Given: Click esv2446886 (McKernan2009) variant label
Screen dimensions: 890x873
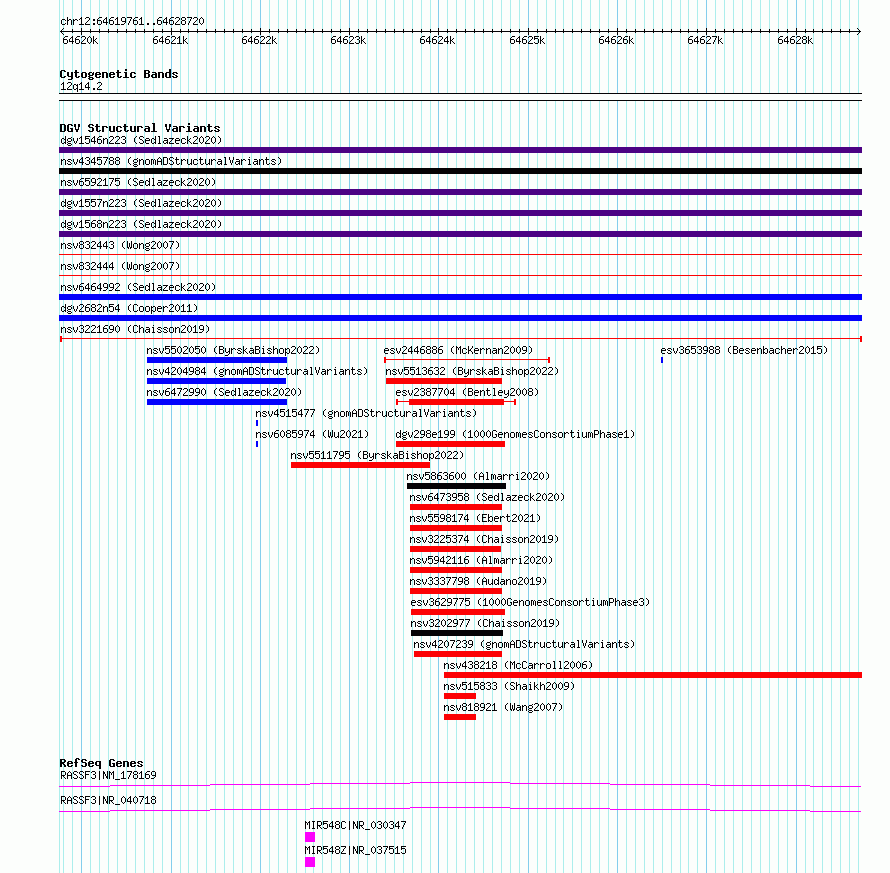Looking at the screenshot, I should (x=458, y=350).
